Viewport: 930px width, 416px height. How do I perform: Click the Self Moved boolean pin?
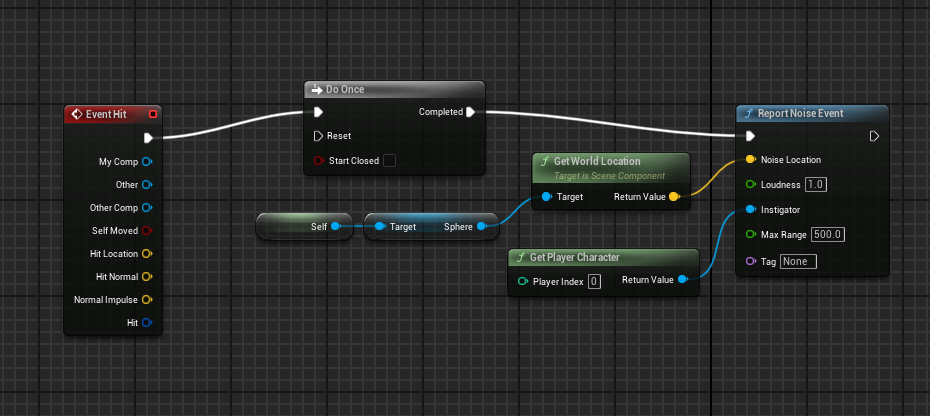pos(146,231)
